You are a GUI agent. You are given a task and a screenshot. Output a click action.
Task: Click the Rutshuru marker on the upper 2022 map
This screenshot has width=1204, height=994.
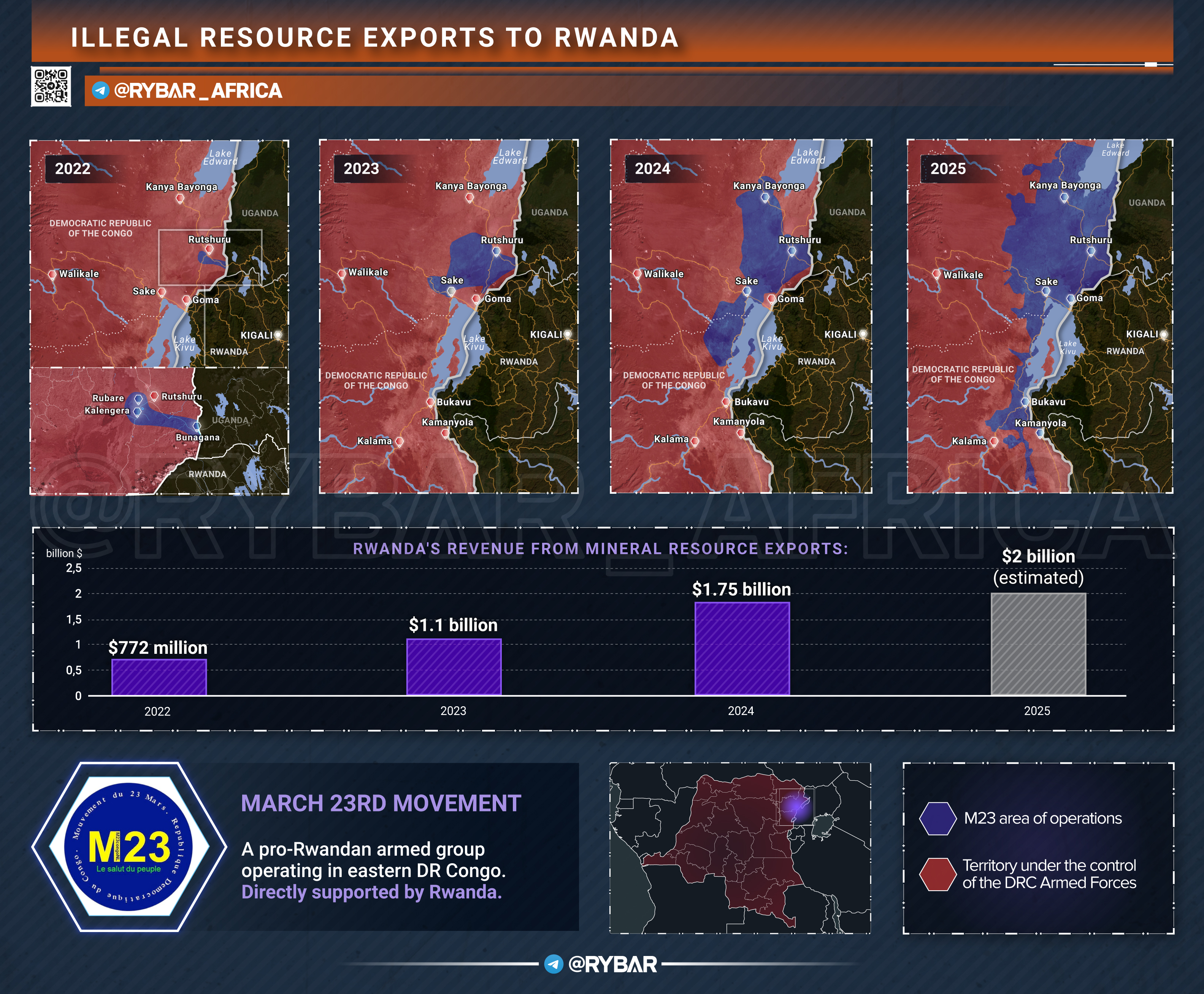(x=209, y=250)
